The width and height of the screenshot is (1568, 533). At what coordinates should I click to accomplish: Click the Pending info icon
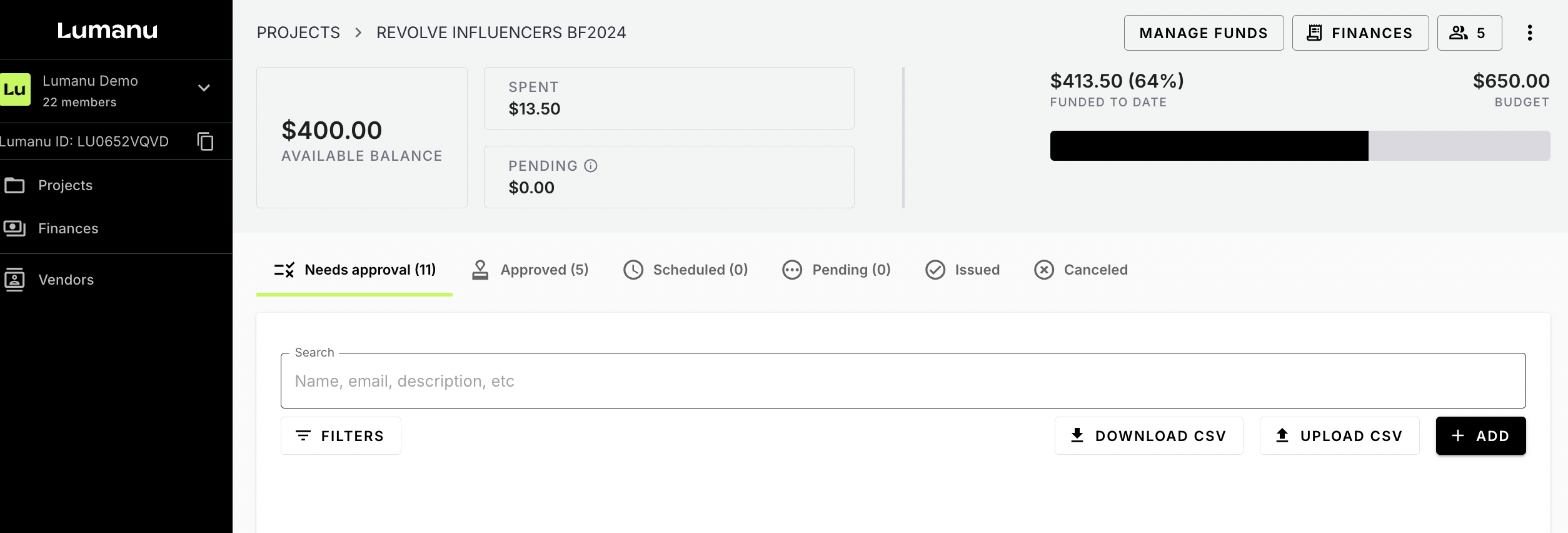coord(591,166)
